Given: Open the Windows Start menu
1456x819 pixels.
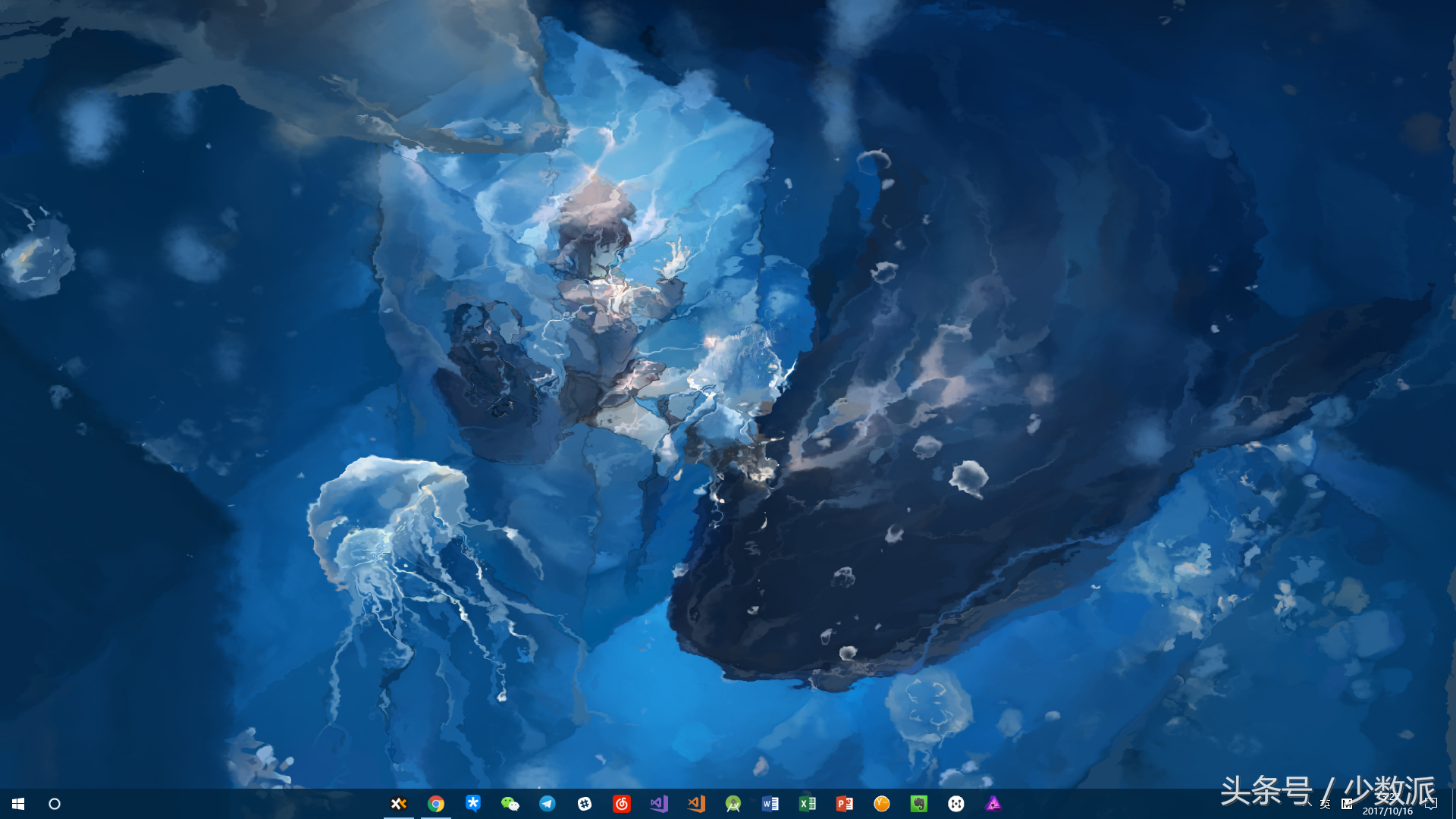Looking at the screenshot, I should [x=18, y=804].
